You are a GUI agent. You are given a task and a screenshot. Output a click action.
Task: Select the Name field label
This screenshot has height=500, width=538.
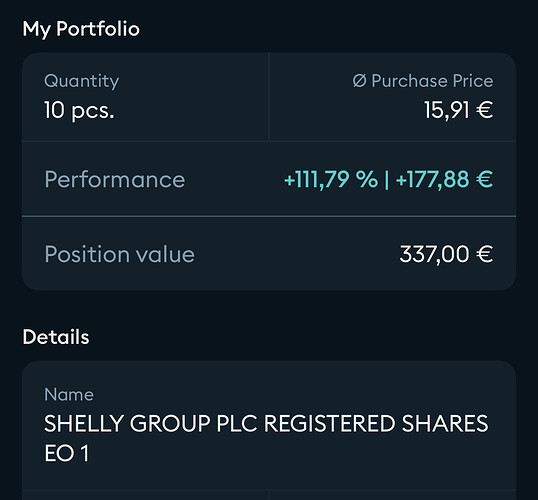(69, 395)
